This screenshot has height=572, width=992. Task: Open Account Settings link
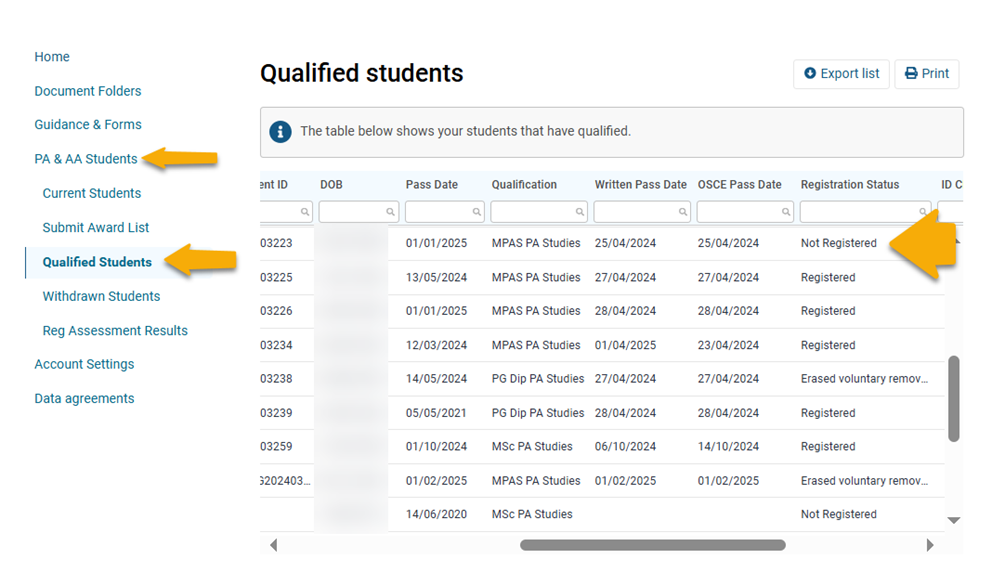(x=84, y=364)
